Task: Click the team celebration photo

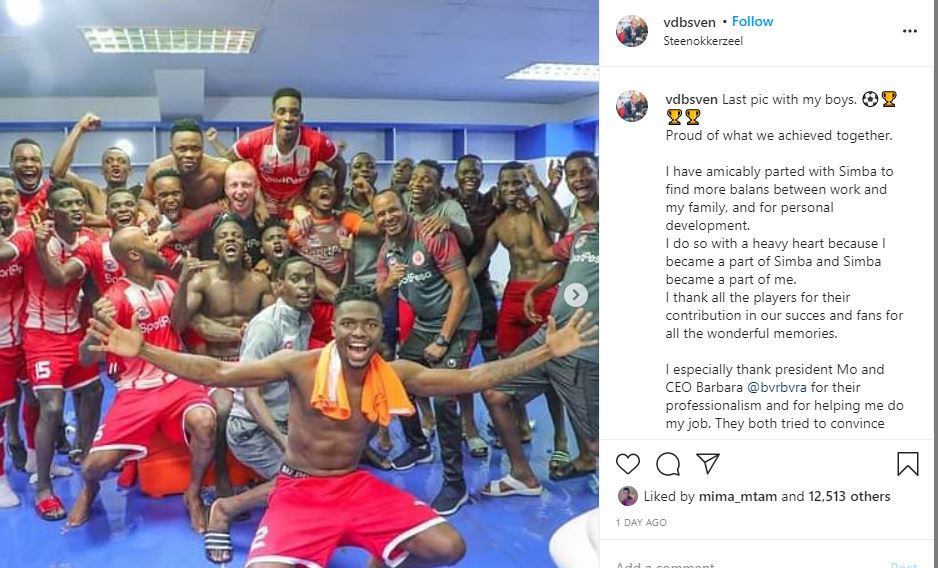Action: tap(299, 284)
